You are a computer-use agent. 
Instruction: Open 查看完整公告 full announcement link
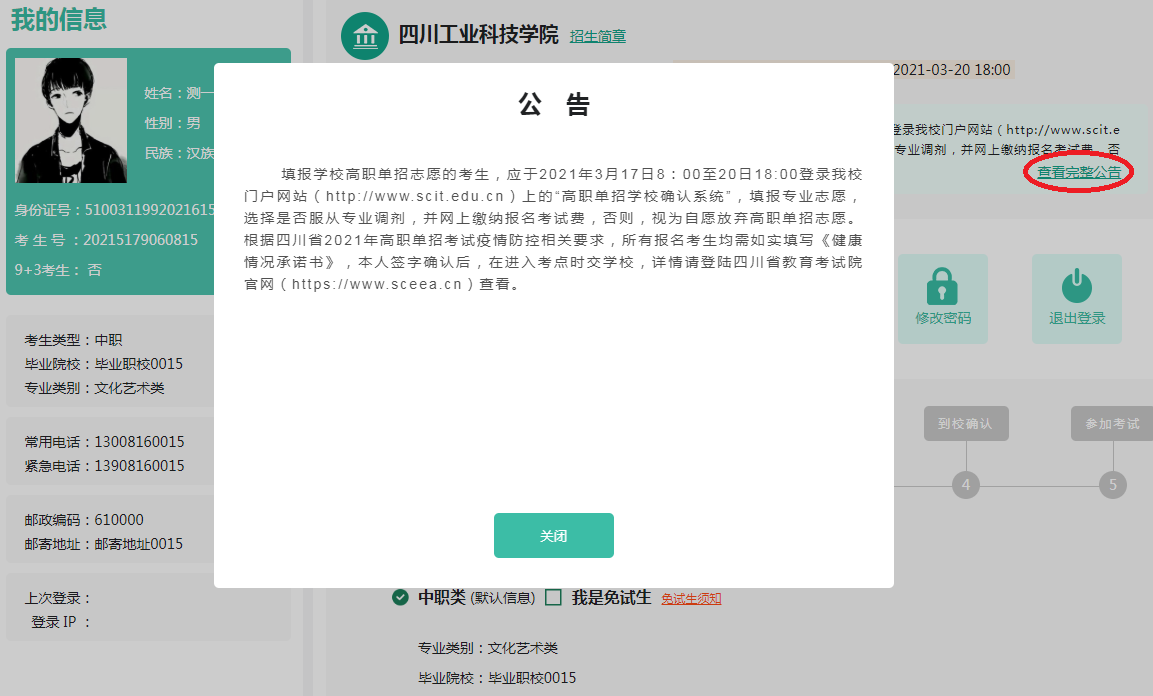1078,172
